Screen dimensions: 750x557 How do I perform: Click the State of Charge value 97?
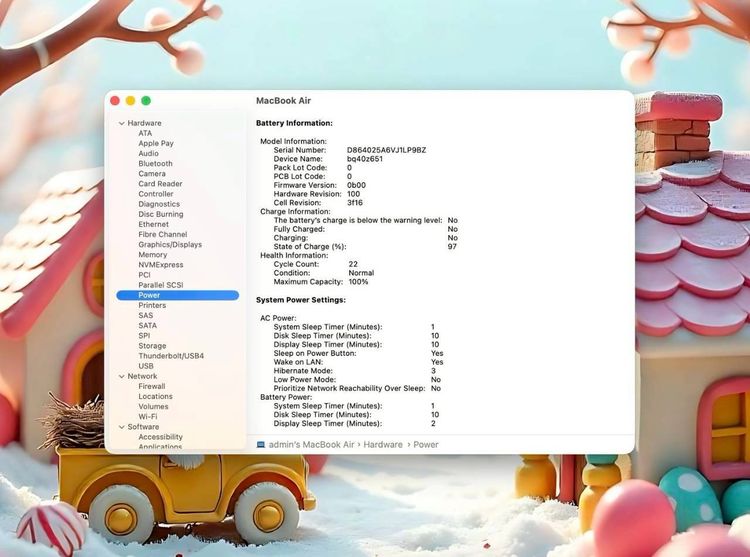(452, 247)
